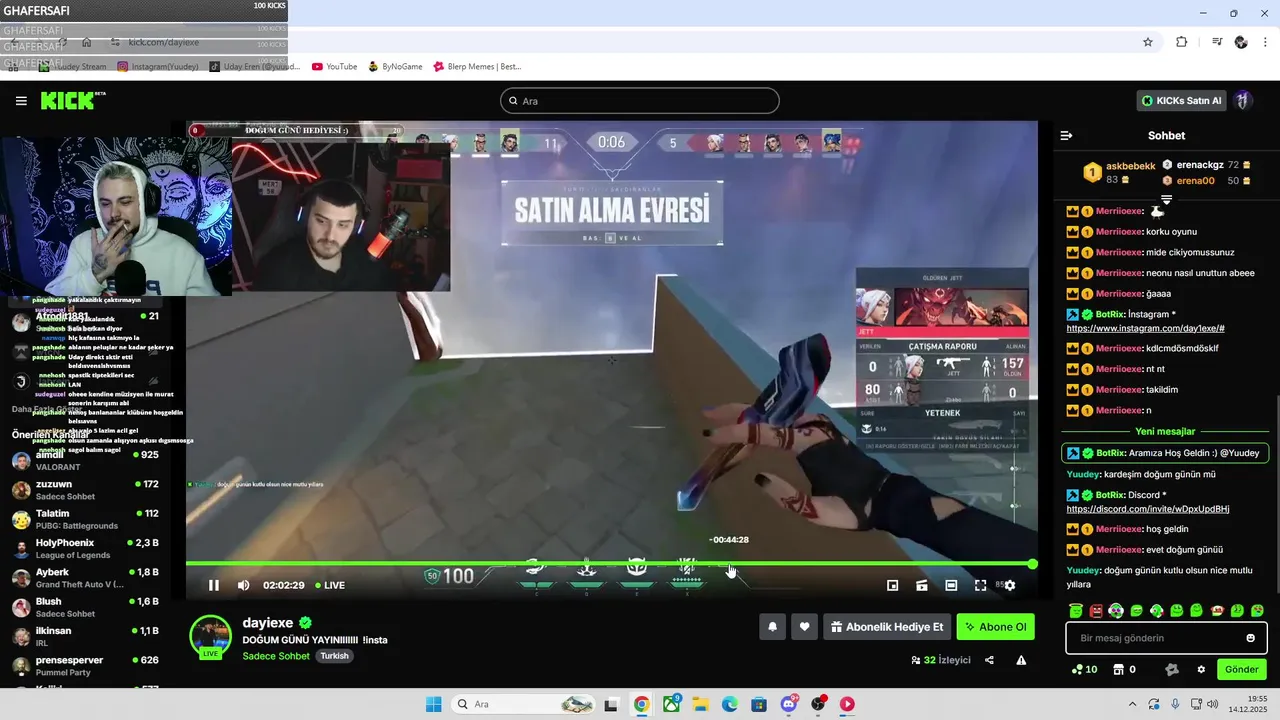This screenshot has height=720, width=1280.
Task: Open Blush Sadece Sohbet channel
Action: 86,607
